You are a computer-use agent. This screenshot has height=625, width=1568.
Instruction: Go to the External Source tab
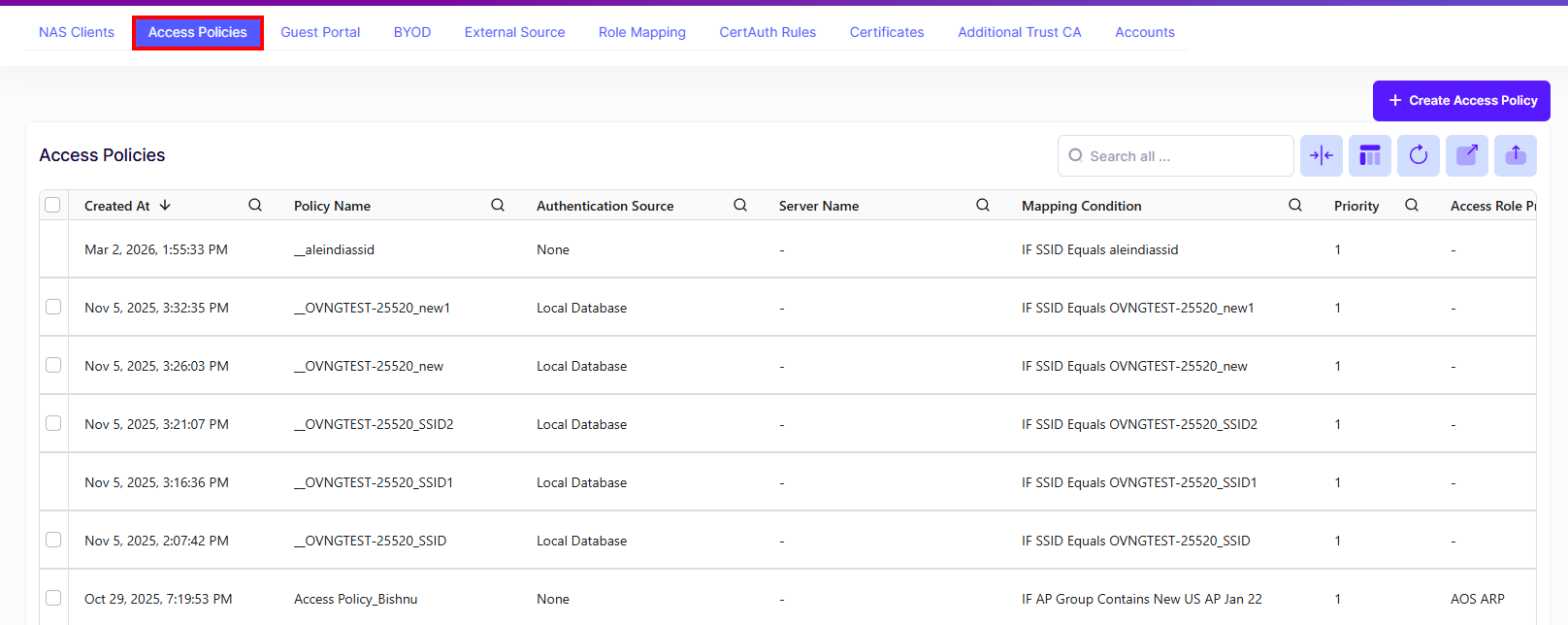[x=514, y=32]
